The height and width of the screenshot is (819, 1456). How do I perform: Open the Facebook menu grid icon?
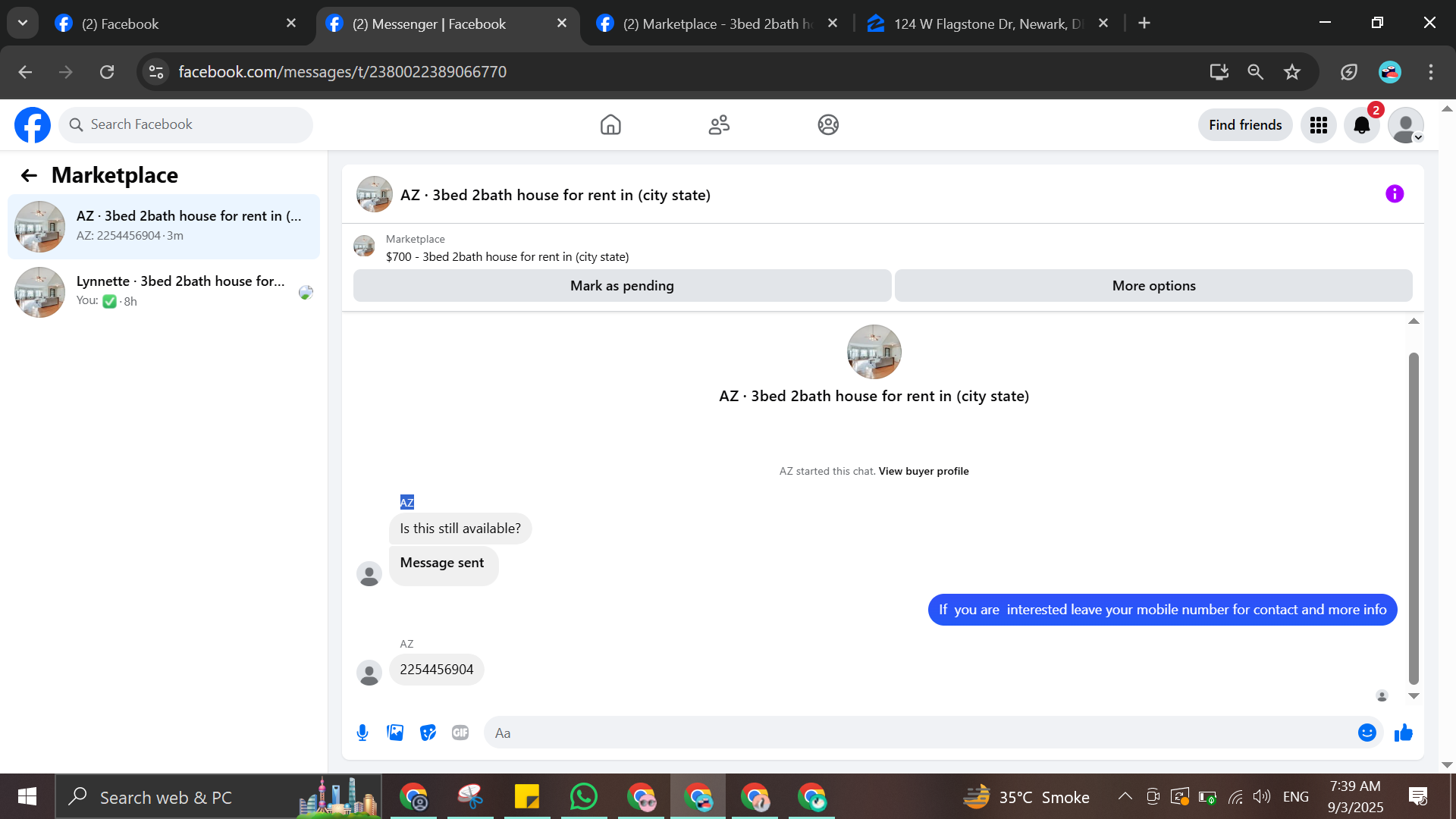click(1319, 125)
